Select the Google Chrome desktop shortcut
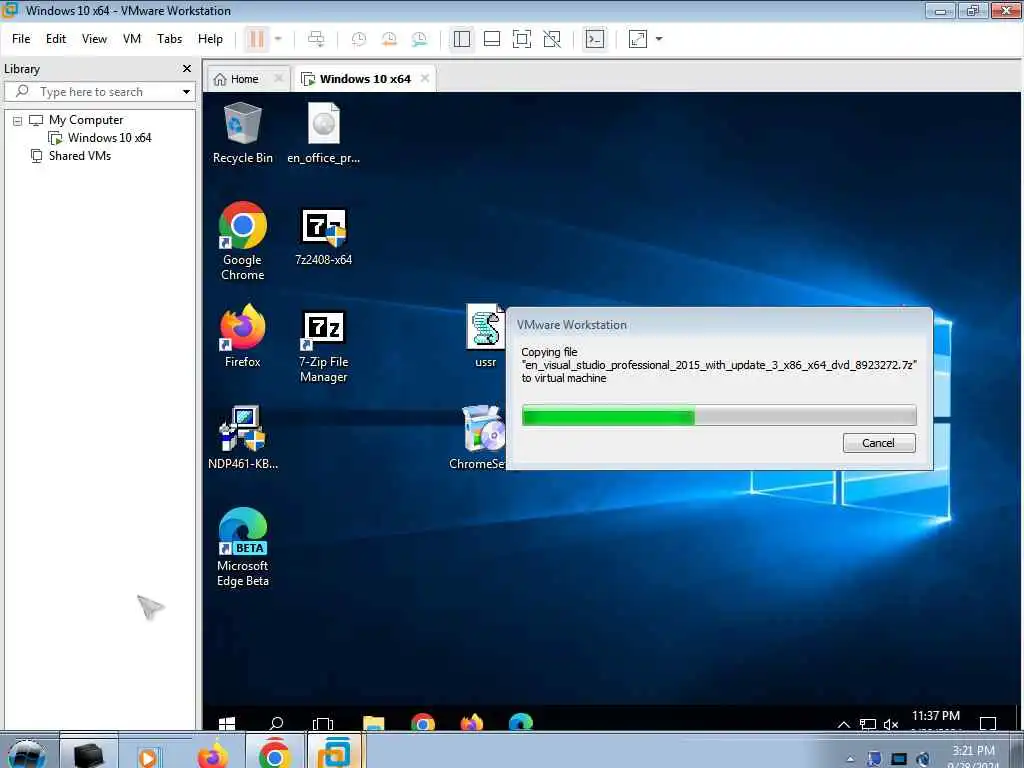This screenshot has height=768, width=1024. [x=242, y=242]
